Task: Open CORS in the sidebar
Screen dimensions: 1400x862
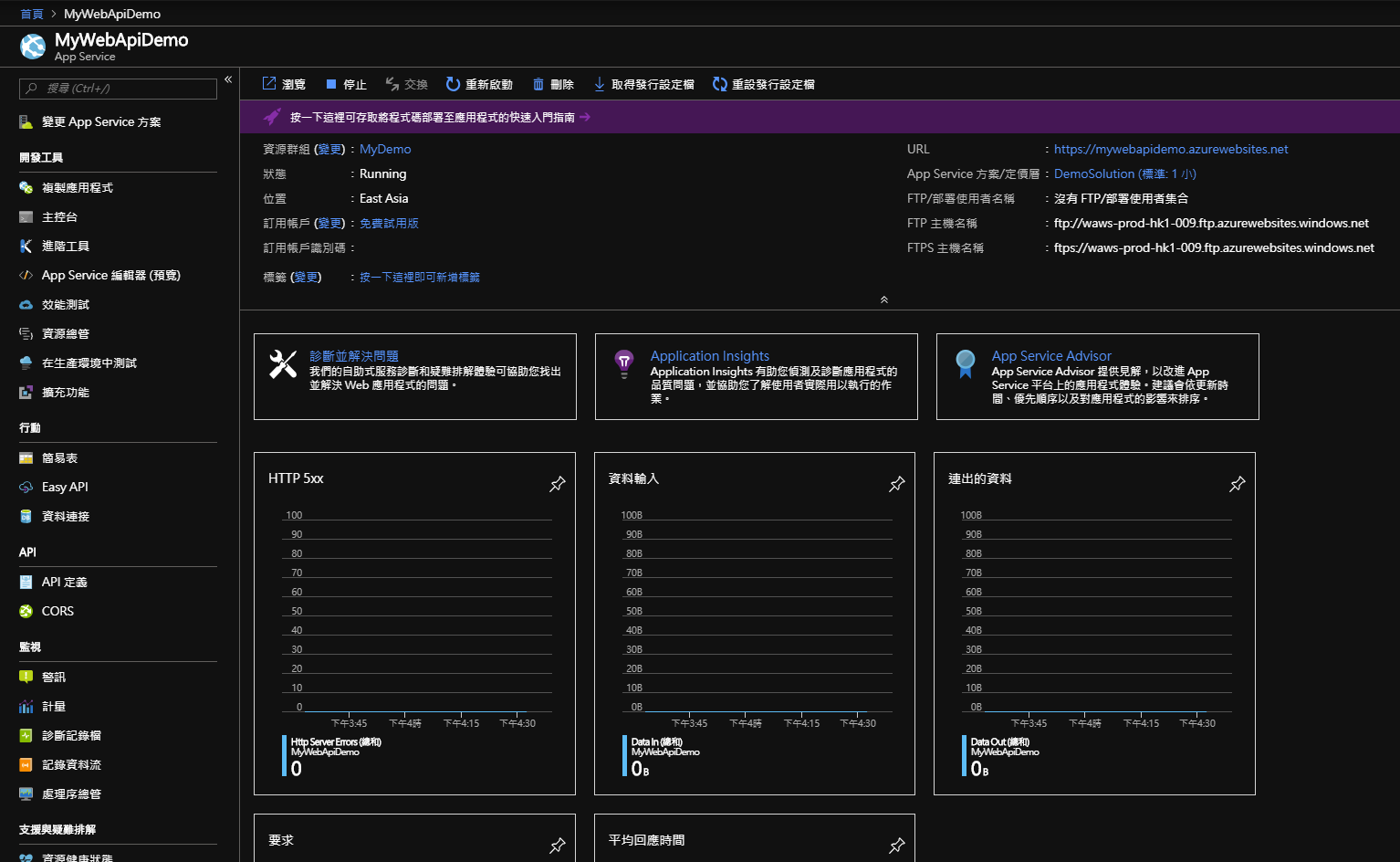Action: 57,611
